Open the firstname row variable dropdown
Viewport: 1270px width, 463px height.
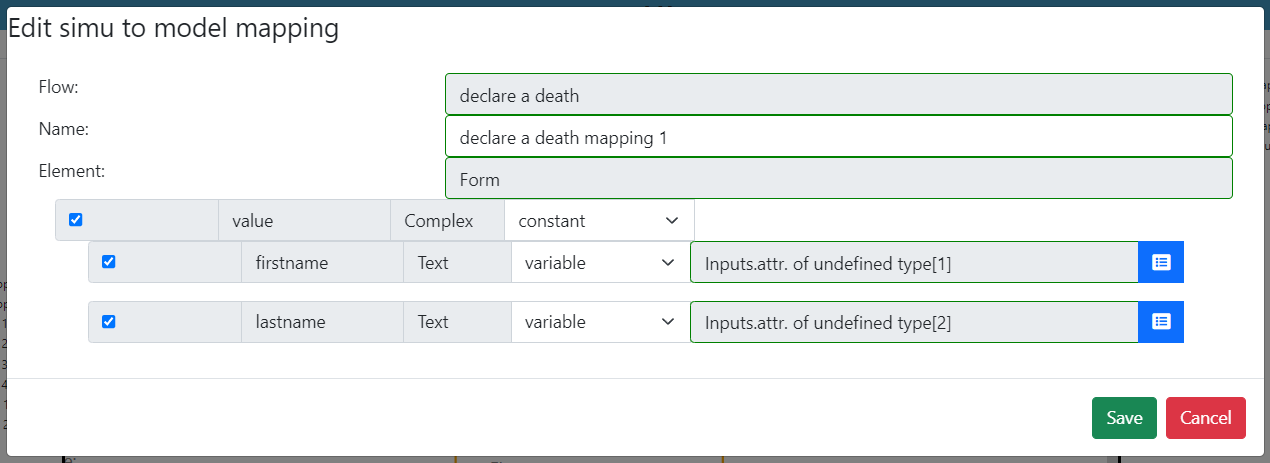pyautogui.click(x=601, y=262)
